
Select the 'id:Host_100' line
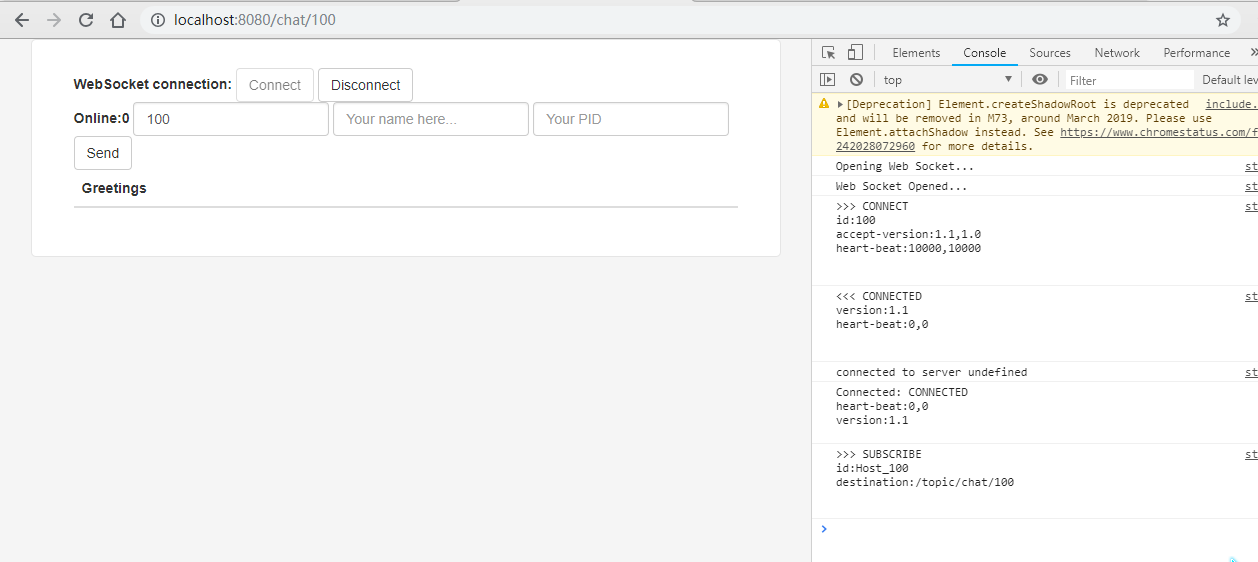(872, 468)
